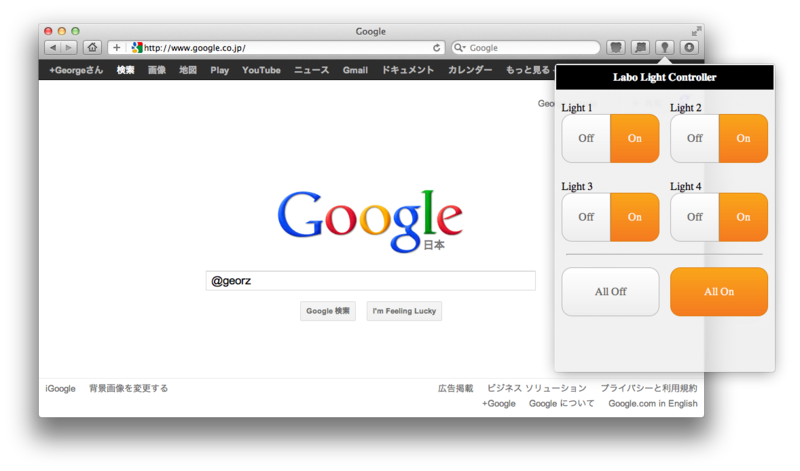
Task: Go forward with the Safari forward arrow
Action: click(x=69, y=47)
